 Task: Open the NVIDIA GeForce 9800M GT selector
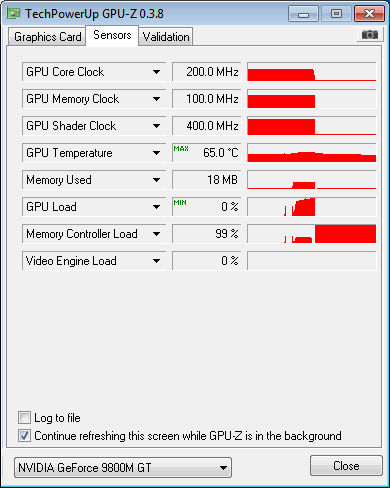pos(123,467)
